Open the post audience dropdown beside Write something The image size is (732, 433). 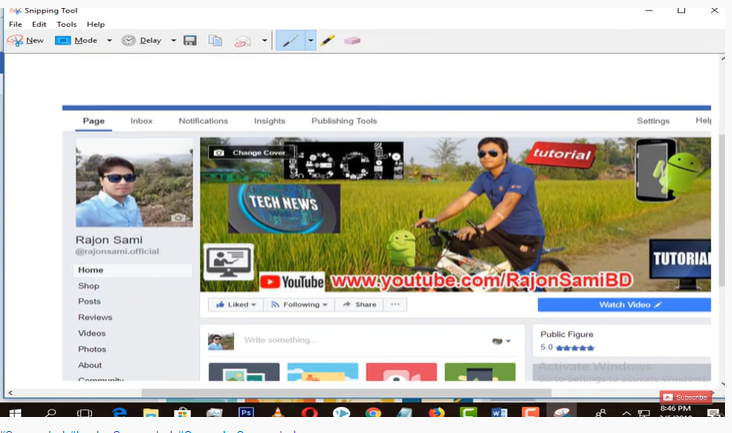point(501,341)
